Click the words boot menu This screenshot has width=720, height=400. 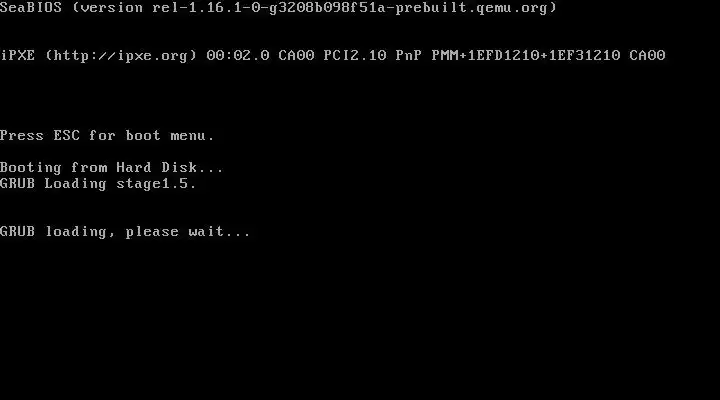pyautogui.click(x=166, y=135)
